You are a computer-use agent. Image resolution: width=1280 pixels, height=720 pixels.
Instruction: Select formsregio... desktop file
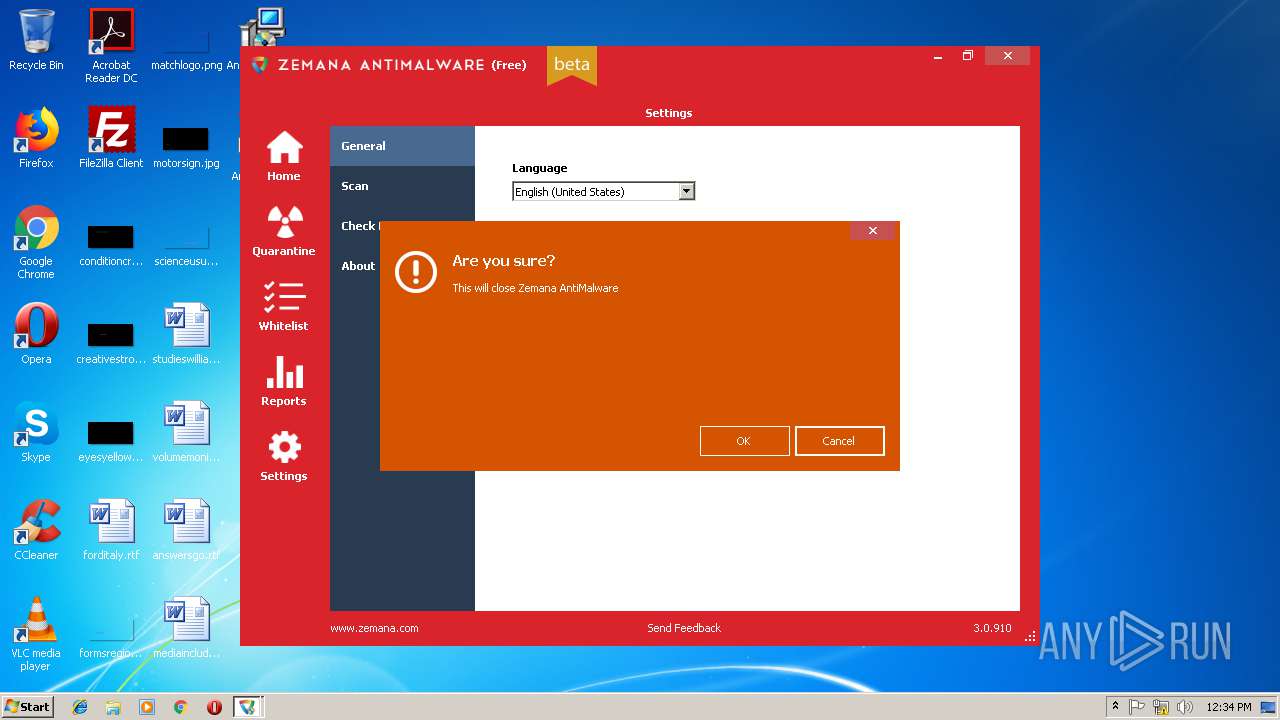111,638
